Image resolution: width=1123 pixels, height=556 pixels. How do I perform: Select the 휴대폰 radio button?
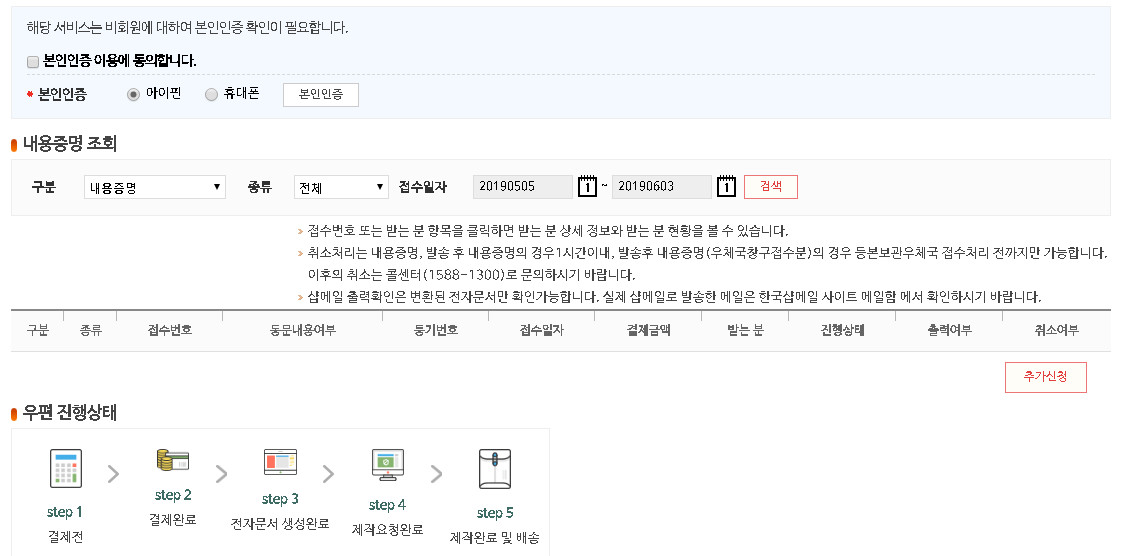tap(211, 95)
